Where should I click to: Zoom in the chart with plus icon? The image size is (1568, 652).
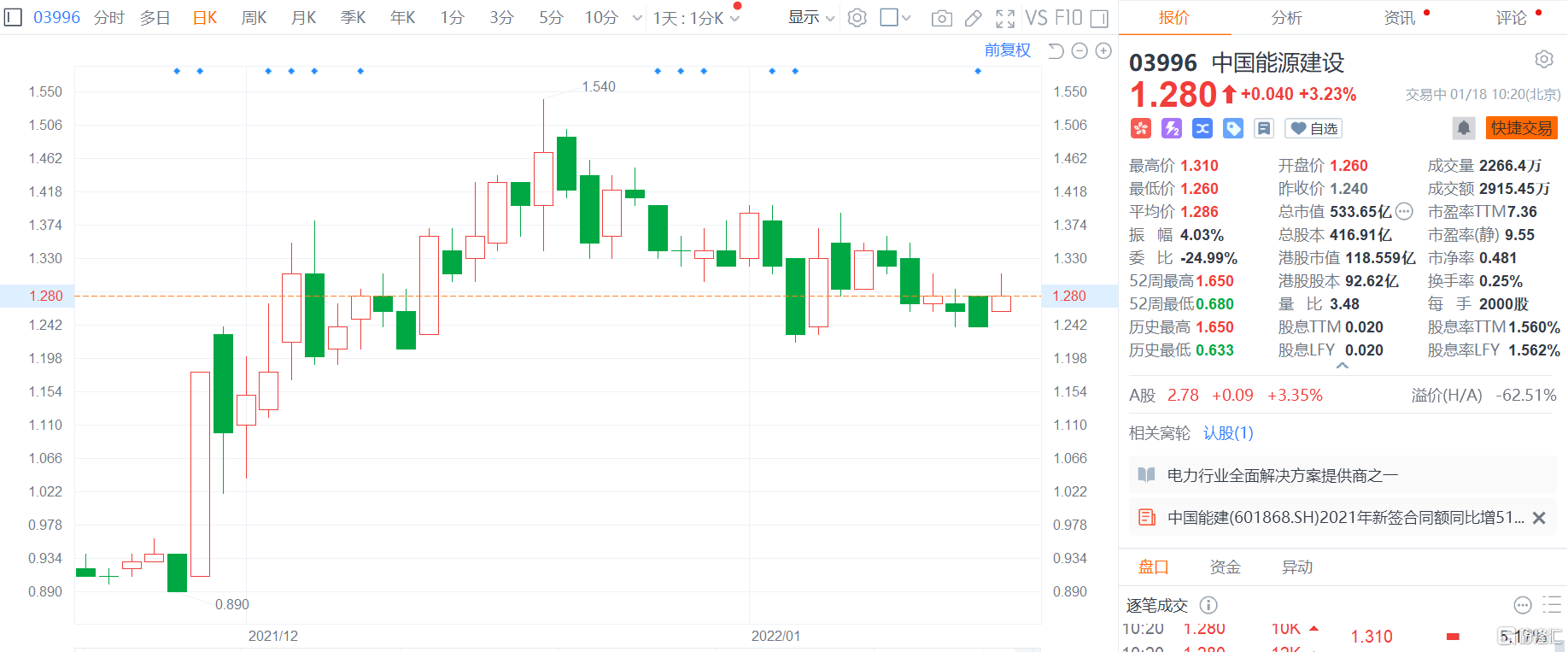click(x=1103, y=51)
